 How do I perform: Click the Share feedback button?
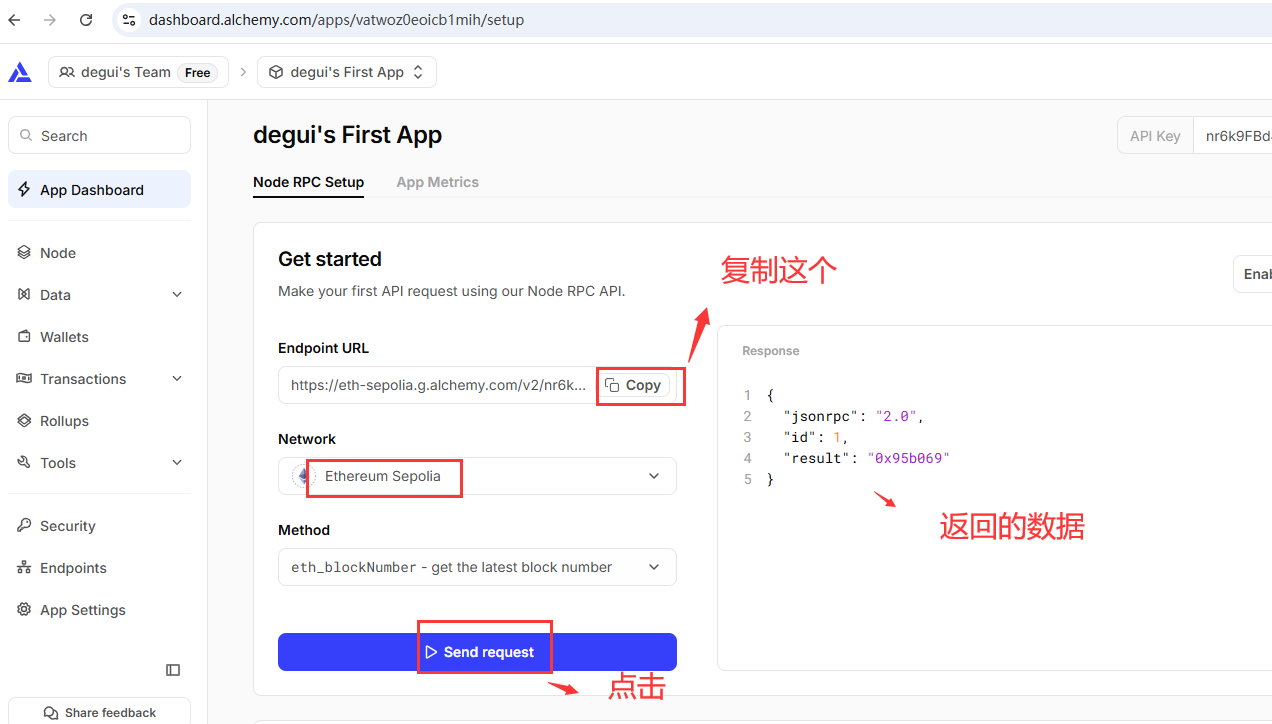[99, 712]
